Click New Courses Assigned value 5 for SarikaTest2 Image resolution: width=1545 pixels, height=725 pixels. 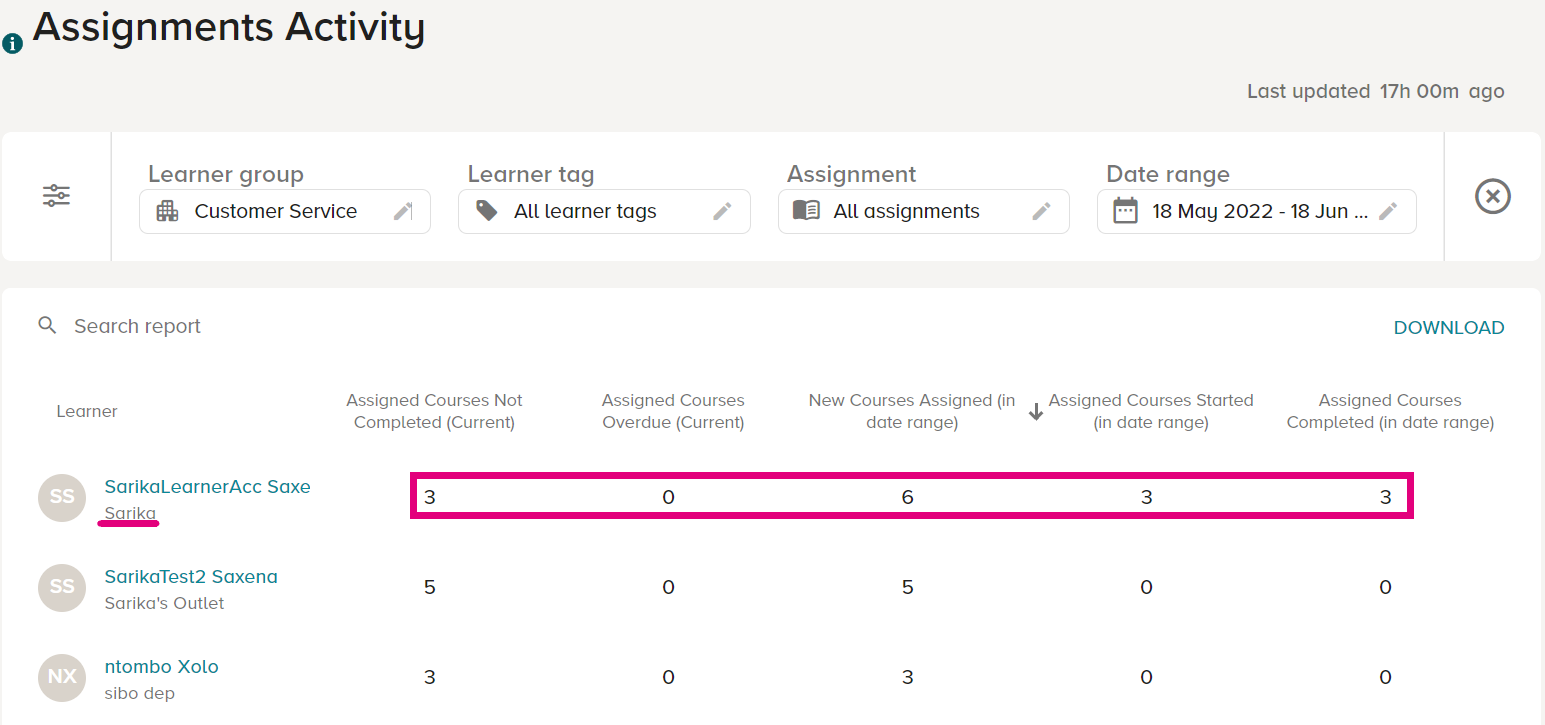pos(908,587)
